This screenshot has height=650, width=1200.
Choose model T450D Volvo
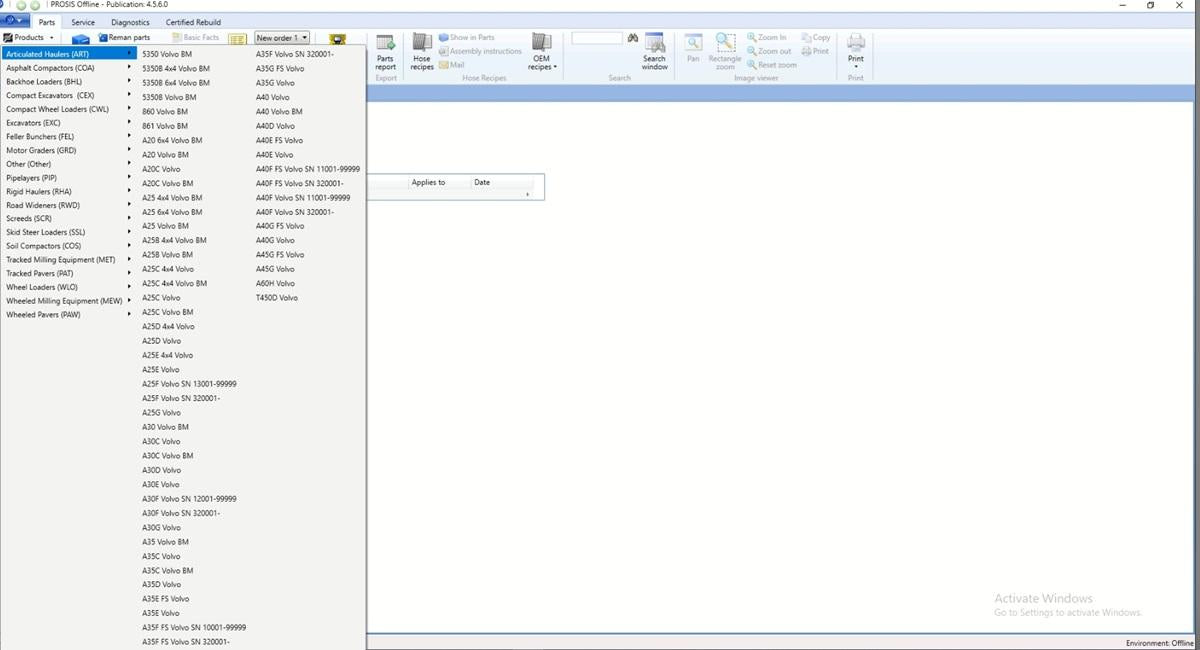click(x=277, y=298)
